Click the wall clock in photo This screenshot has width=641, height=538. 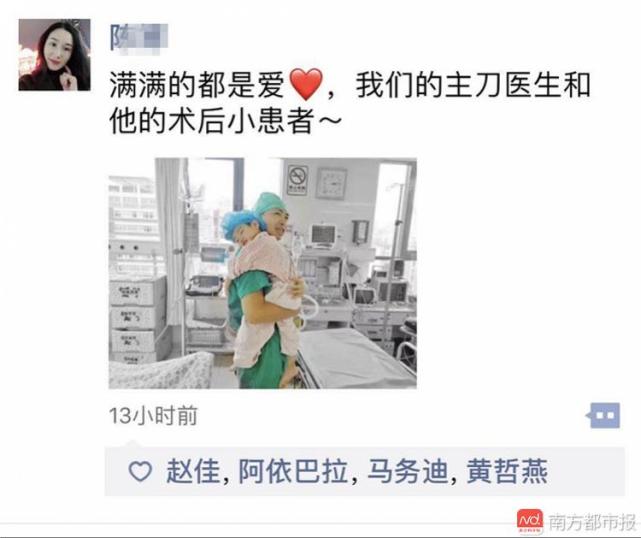click(332, 184)
